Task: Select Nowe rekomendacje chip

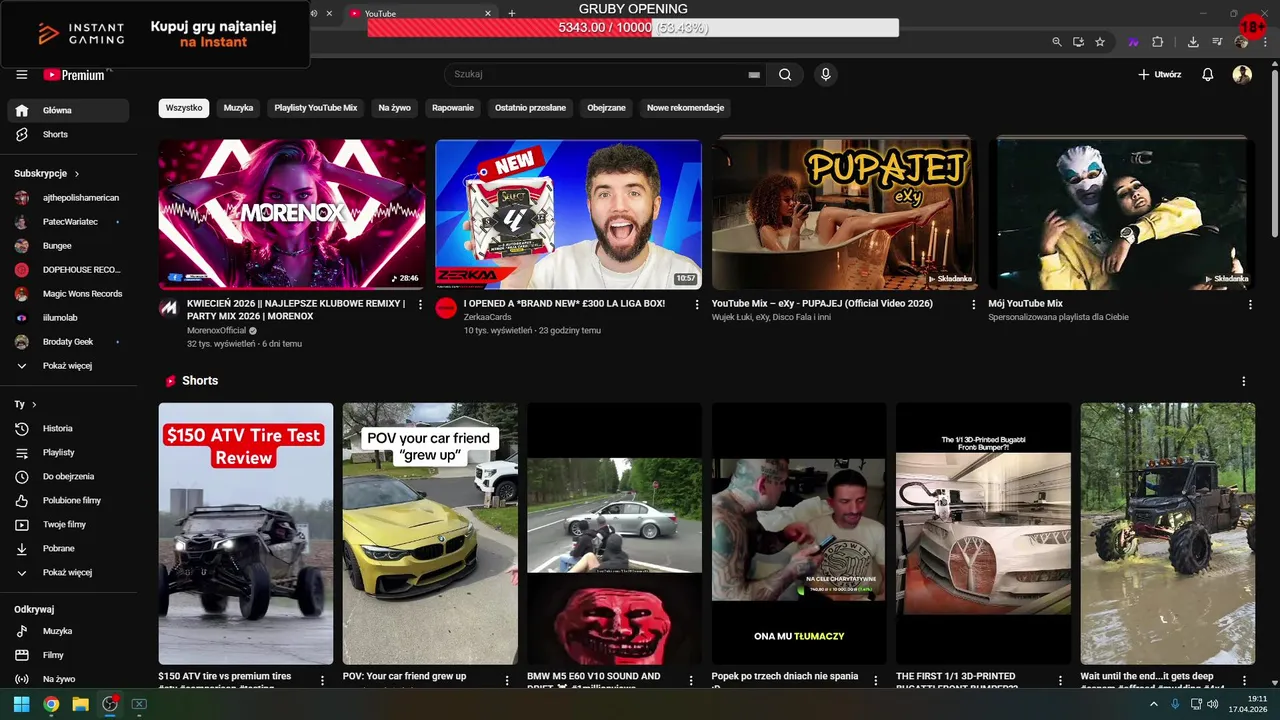Action: [x=686, y=107]
